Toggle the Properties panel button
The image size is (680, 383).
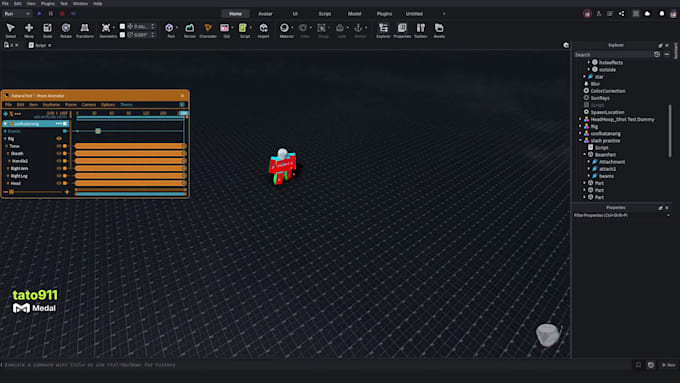pyautogui.click(x=402, y=30)
